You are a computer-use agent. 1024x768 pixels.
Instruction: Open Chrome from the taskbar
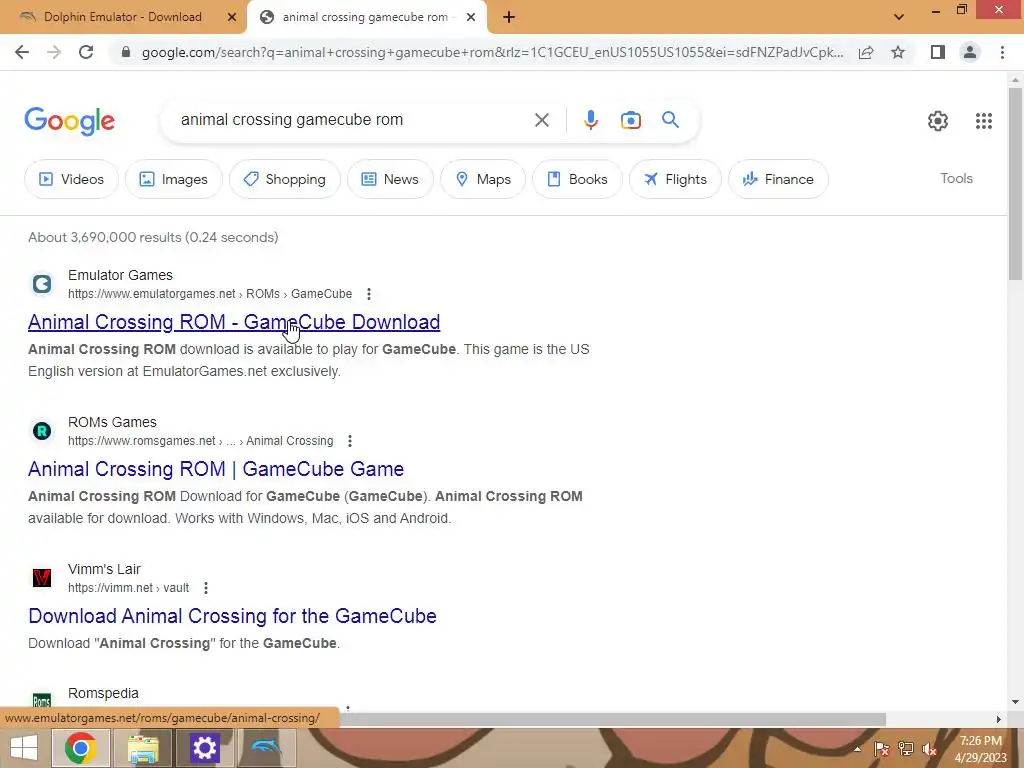80,748
